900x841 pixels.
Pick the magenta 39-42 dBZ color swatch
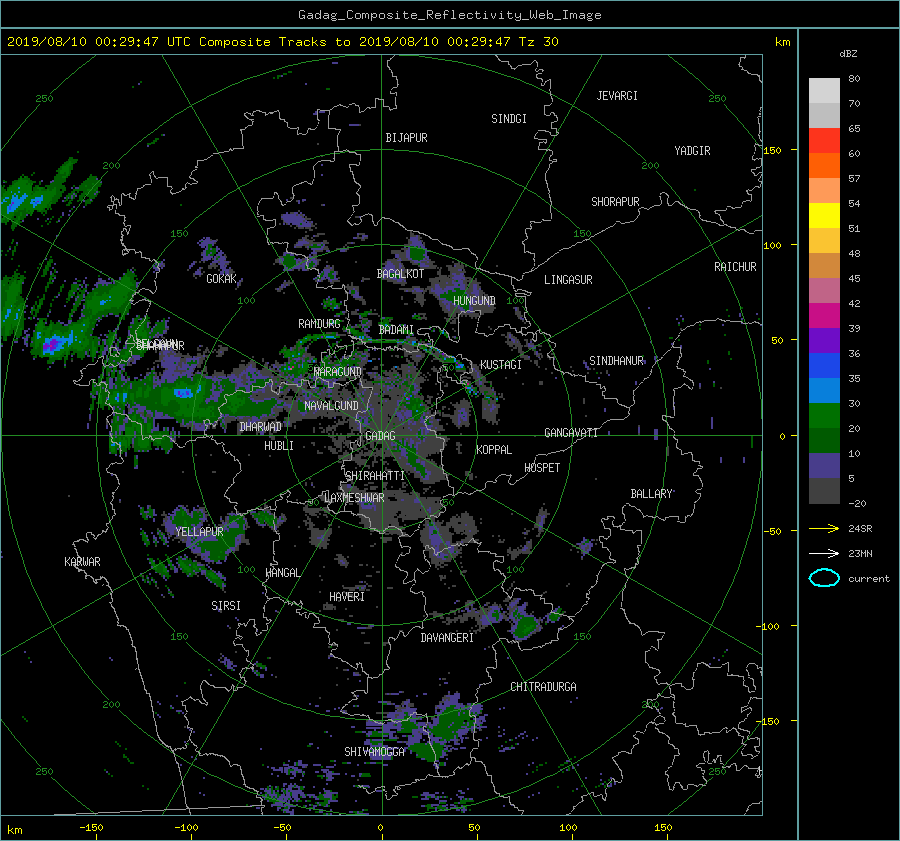(x=824, y=315)
